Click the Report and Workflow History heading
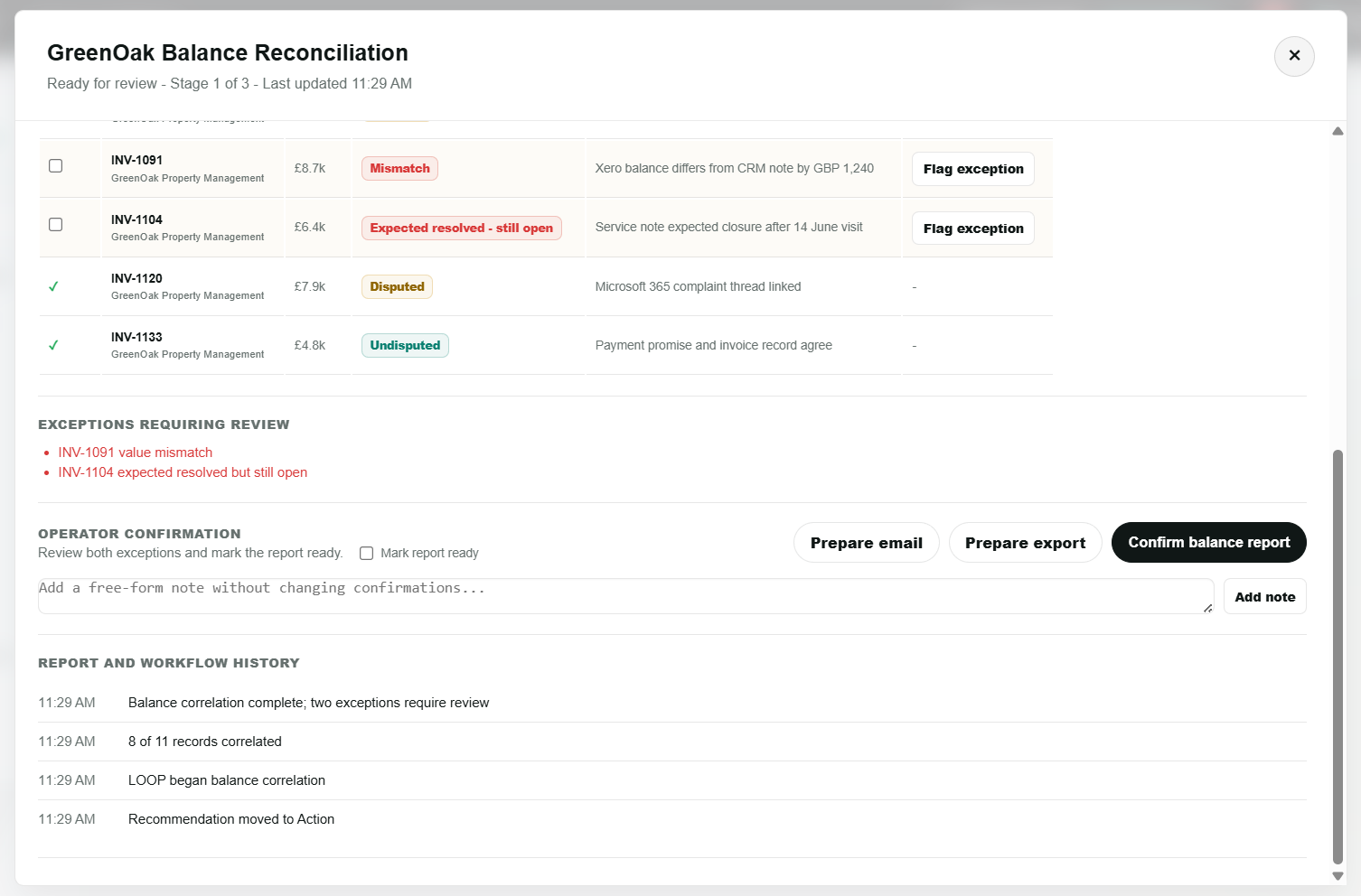This screenshot has width=1361, height=896. click(x=169, y=663)
